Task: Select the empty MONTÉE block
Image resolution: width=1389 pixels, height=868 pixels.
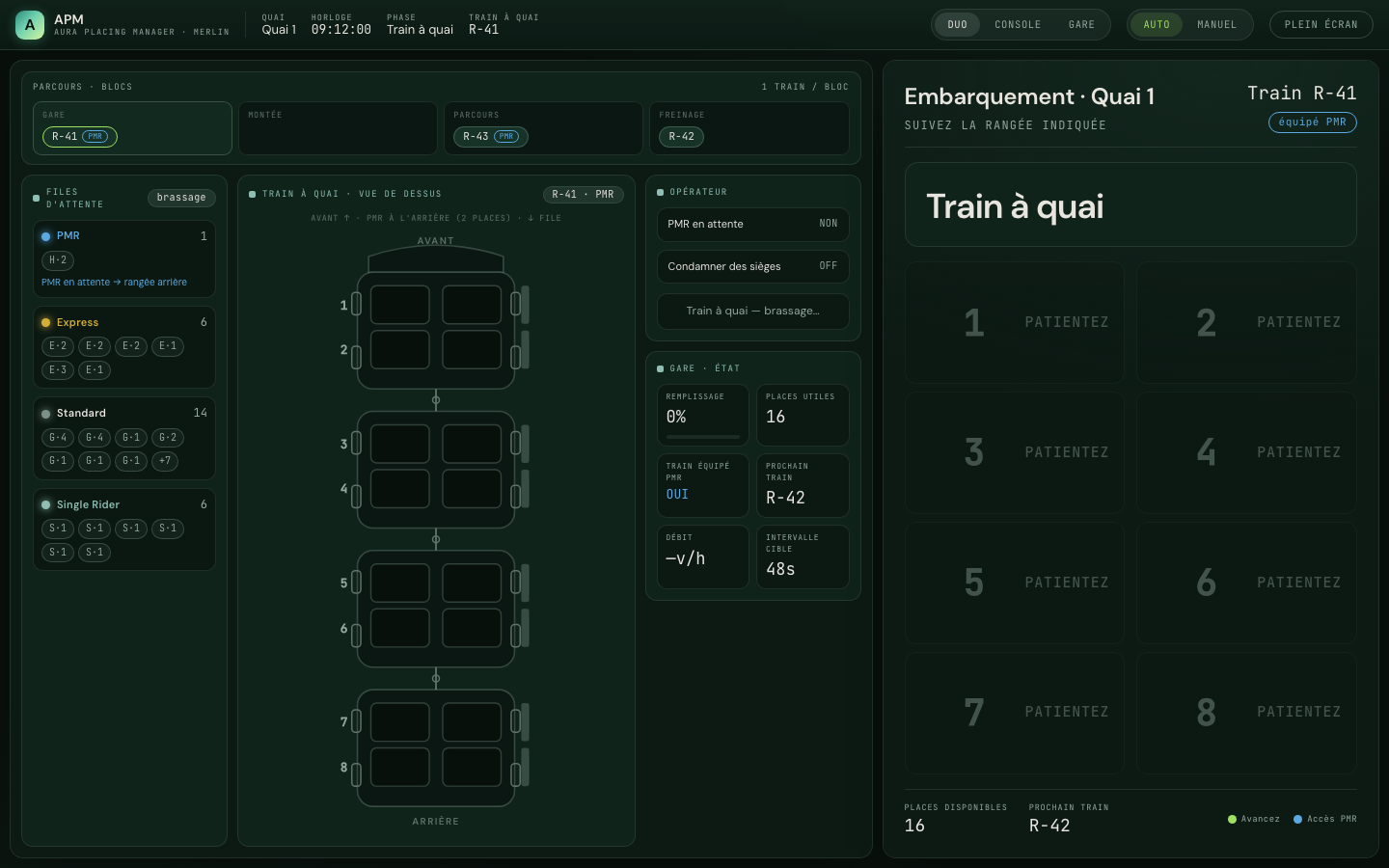Action: (338, 128)
